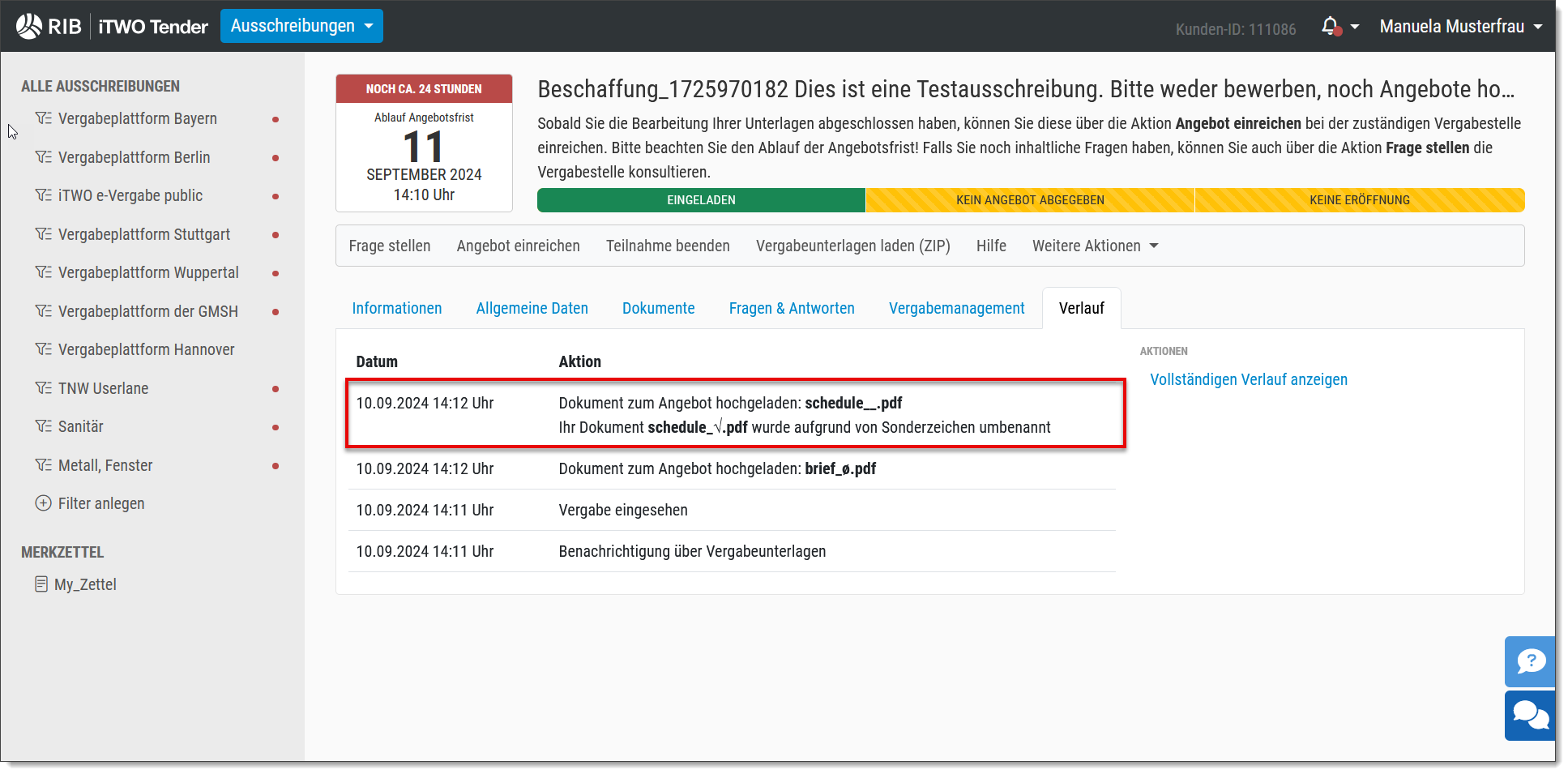Screen dimensions: 1568x774
Task: Select the Verlauf tab
Action: (1082, 308)
